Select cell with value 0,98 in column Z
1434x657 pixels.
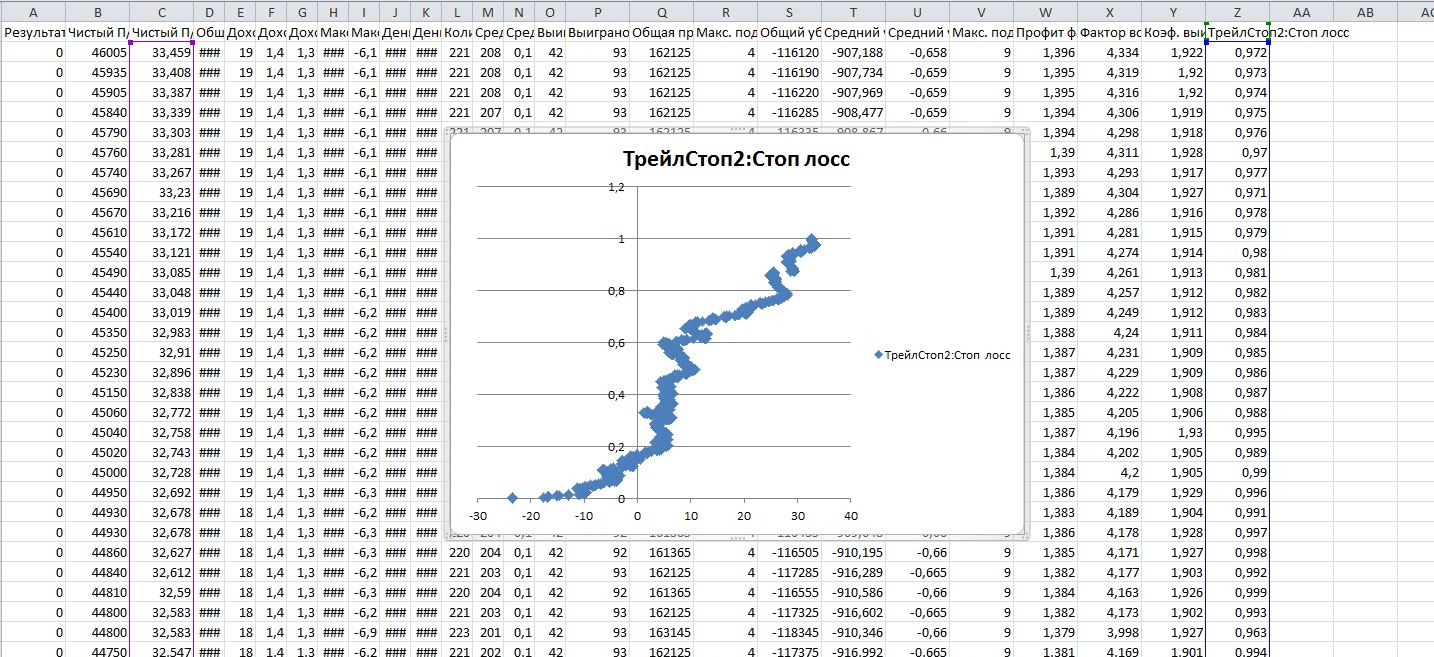point(1238,252)
